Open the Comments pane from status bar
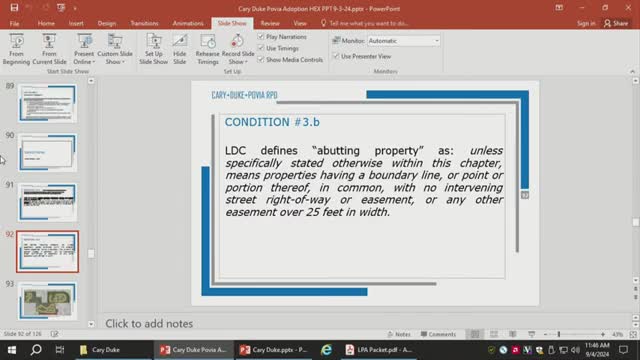 pos(438,334)
